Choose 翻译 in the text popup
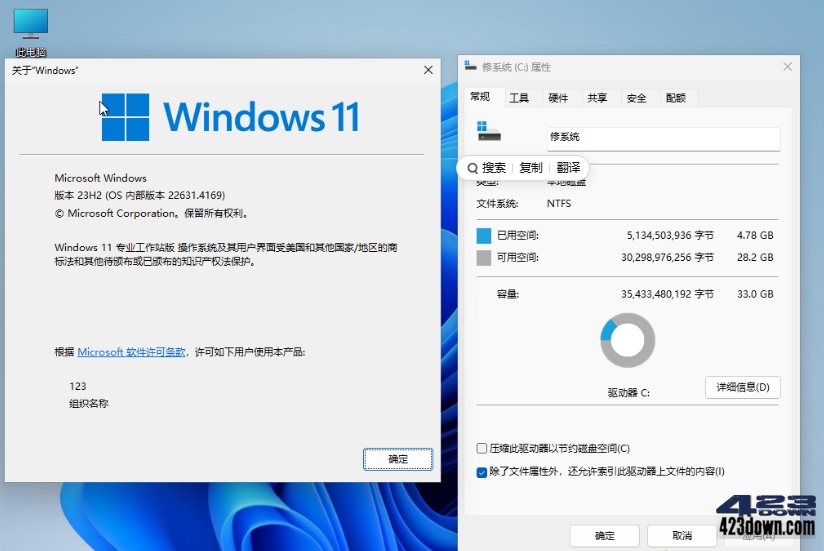The image size is (824, 551). 568,168
